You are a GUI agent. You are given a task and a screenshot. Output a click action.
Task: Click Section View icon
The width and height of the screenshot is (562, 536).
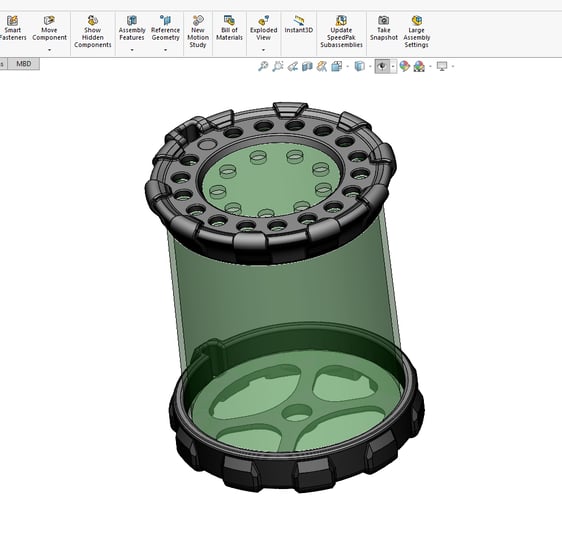(307, 66)
